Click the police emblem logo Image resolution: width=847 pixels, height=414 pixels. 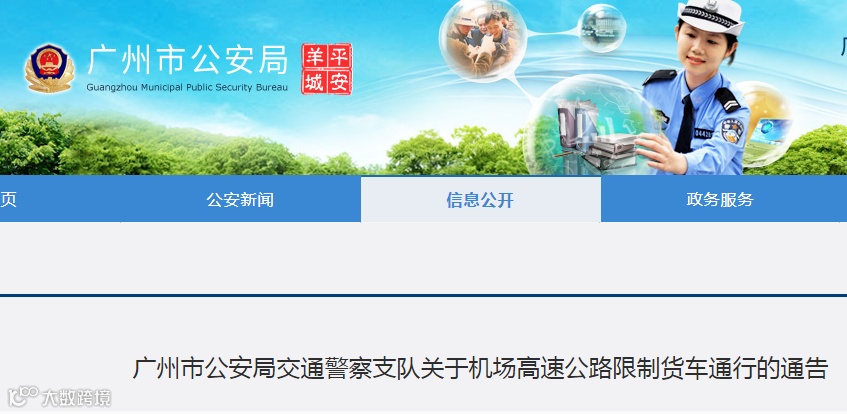49,68
